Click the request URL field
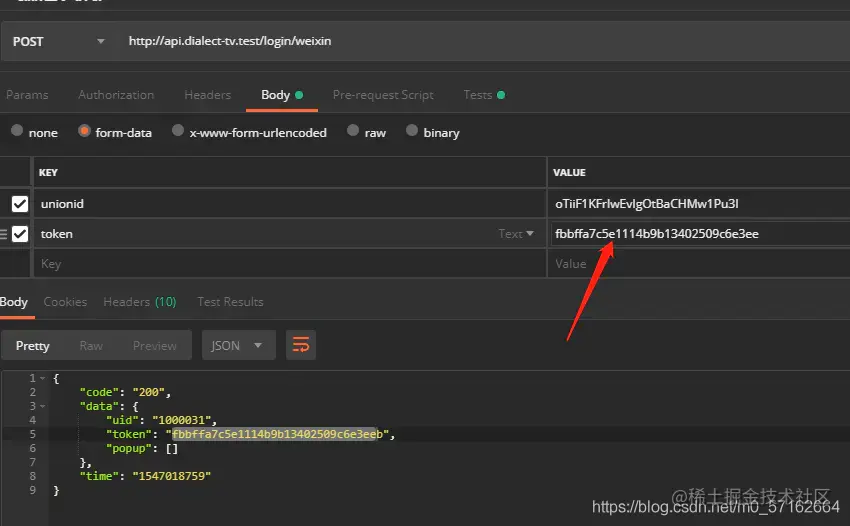This screenshot has width=850, height=526. point(486,41)
